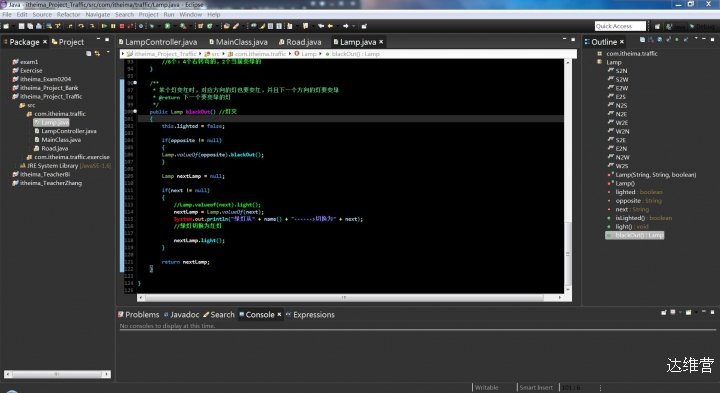Click the Open Perspective icon
Viewport: 720px width, 393px height.
(x=657, y=27)
